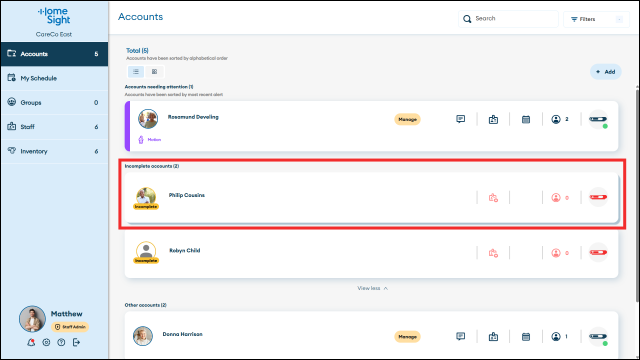This screenshot has height=360, width=640.
Task: Click device status icon for Rosamund Develing
Action: [x=598, y=120]
